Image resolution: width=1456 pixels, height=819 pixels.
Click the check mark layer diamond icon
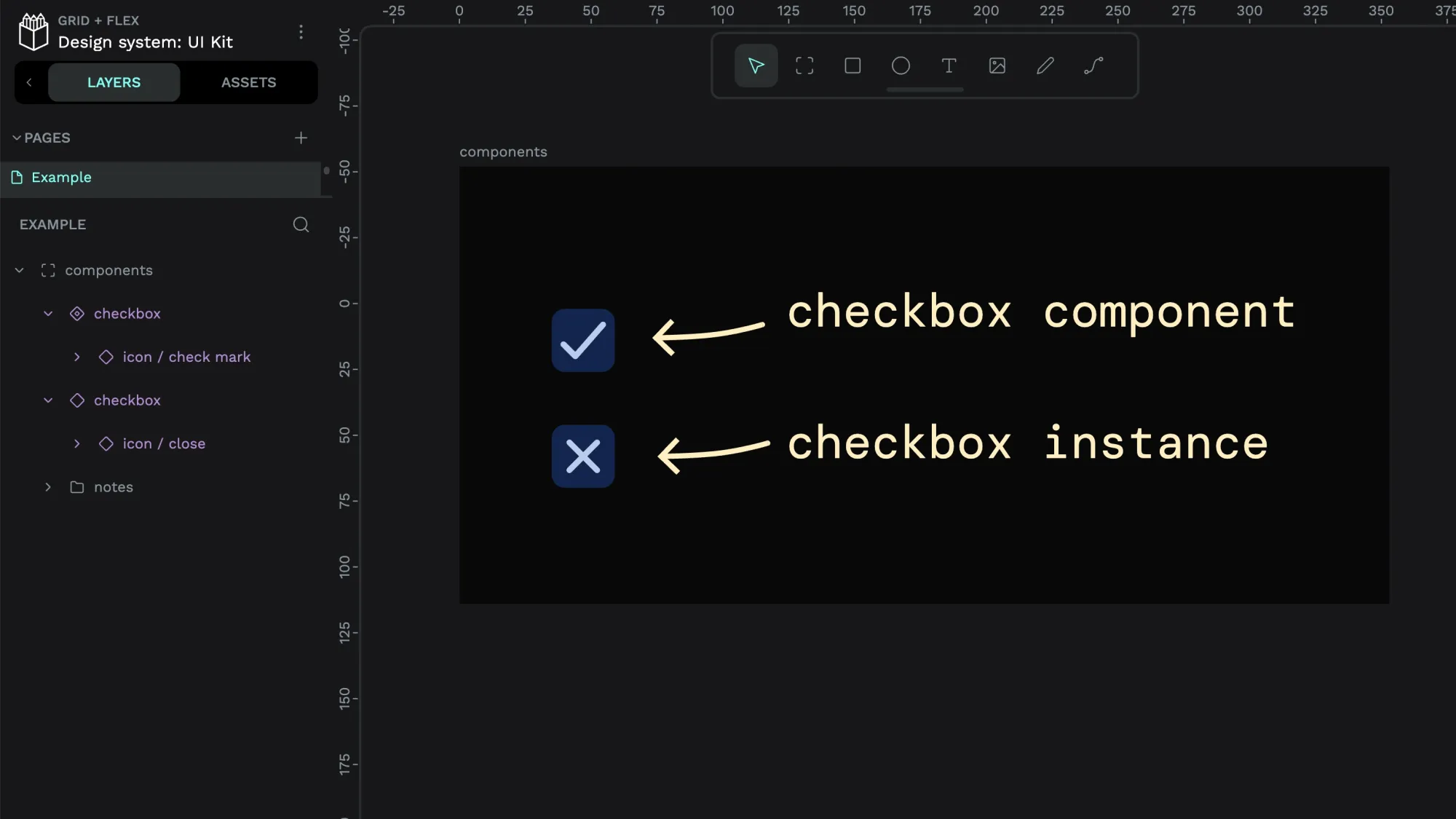click(106, 357)
